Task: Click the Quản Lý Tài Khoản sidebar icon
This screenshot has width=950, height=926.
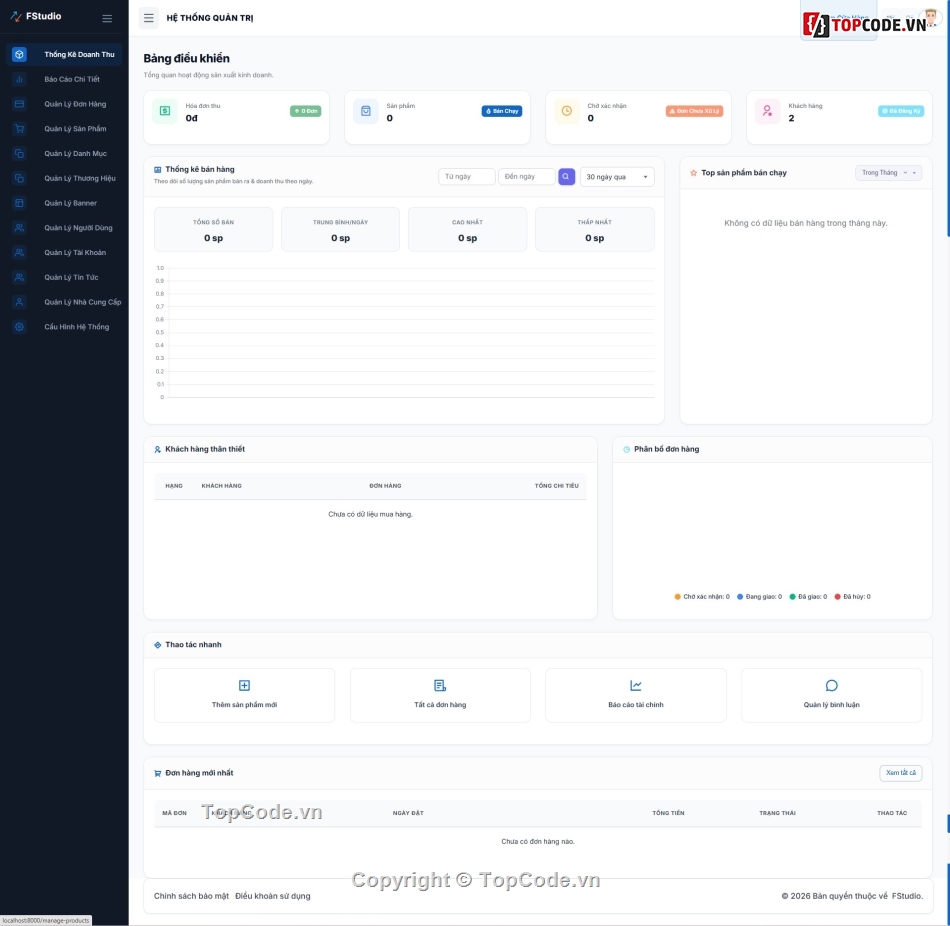Action: [x=19, y=253]
